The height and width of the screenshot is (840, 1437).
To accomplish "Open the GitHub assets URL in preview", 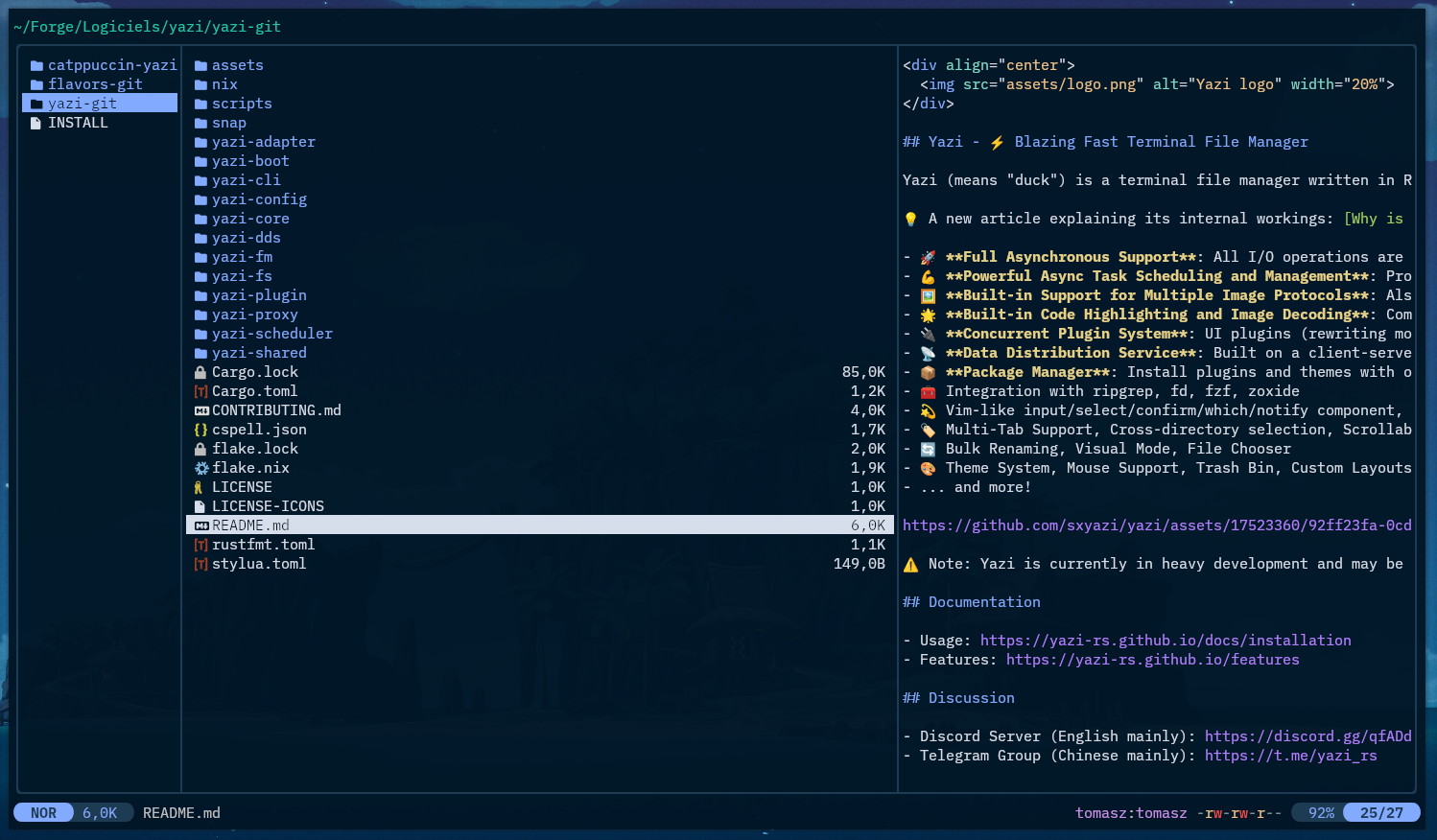I will click(1157, 525).
